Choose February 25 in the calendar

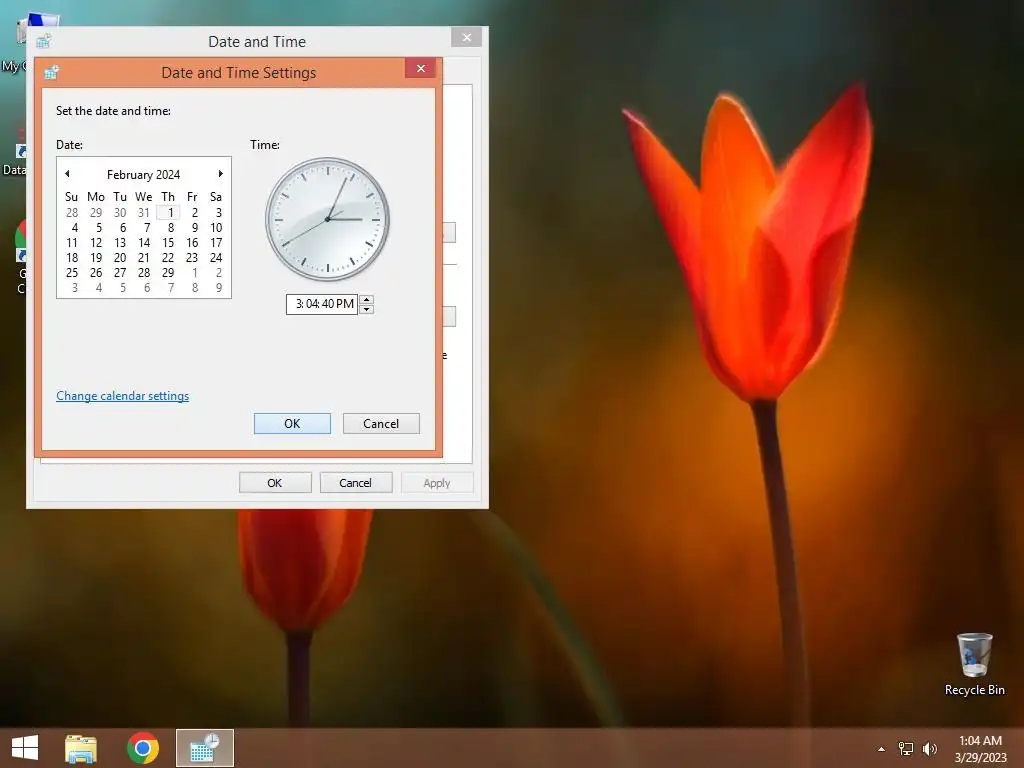72,272
